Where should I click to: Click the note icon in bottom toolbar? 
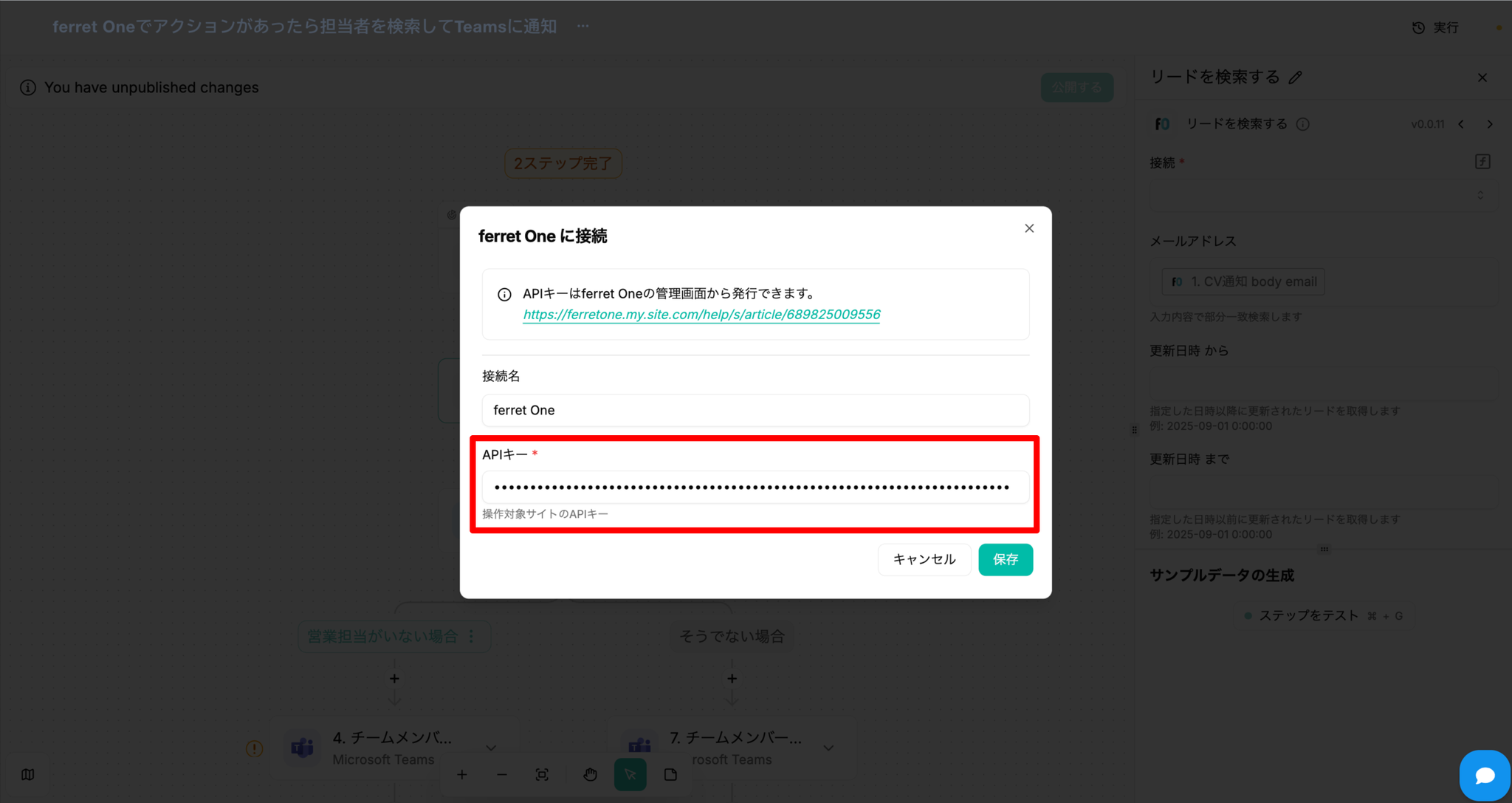pyautogui.click(x=670, y=774)
